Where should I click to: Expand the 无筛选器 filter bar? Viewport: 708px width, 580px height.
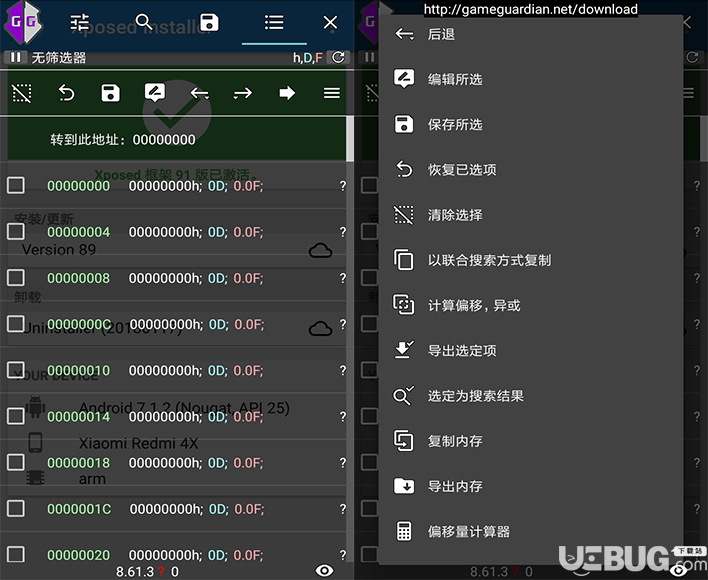point(60,58)
